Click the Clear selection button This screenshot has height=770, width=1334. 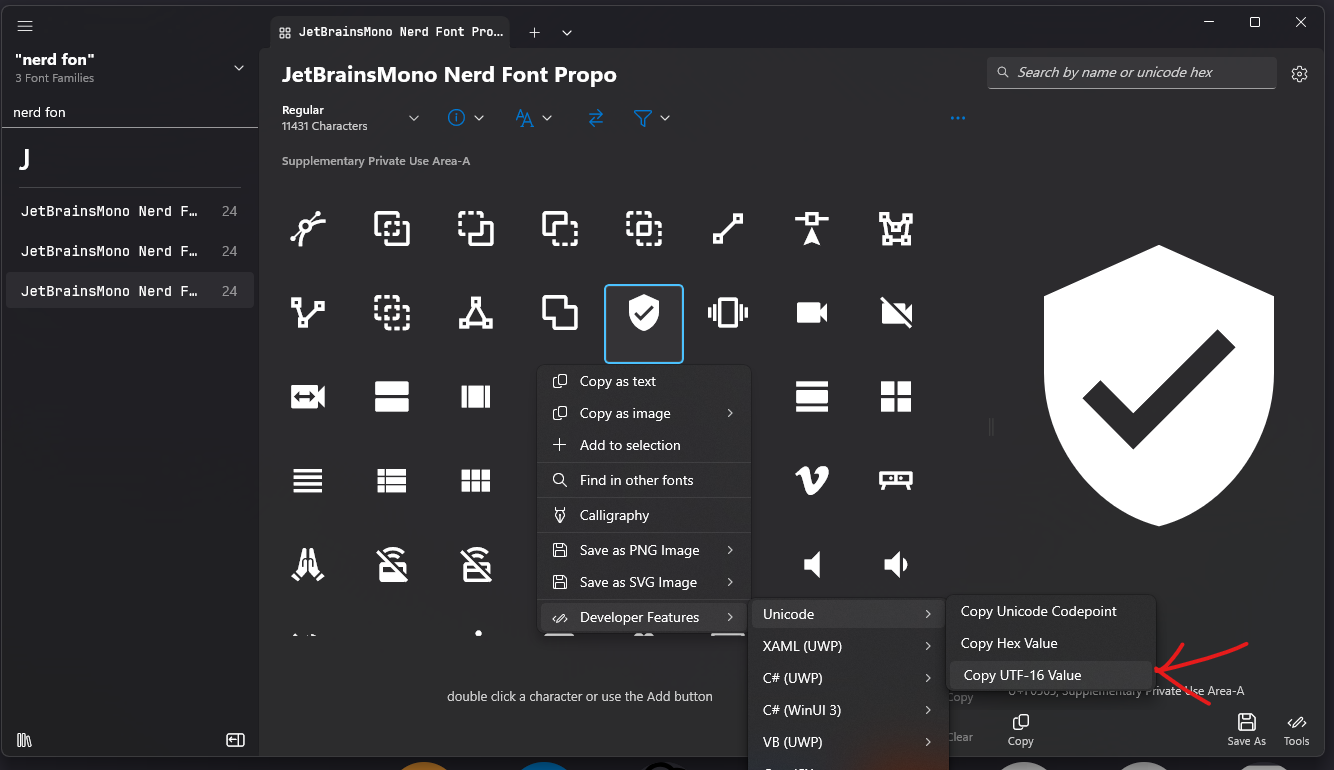[959, 735]
